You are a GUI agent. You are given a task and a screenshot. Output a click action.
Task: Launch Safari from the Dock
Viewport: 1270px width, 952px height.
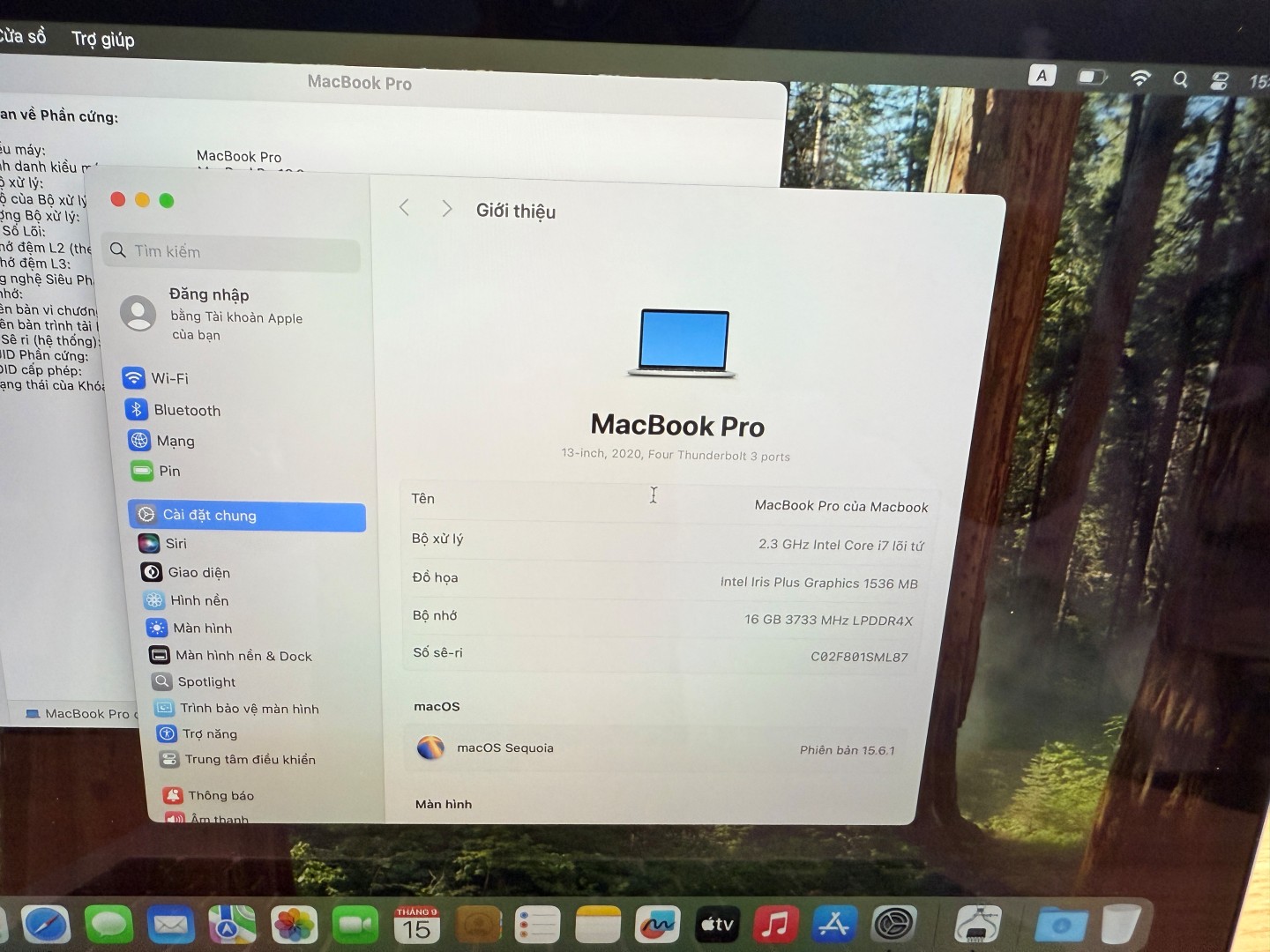46,925
